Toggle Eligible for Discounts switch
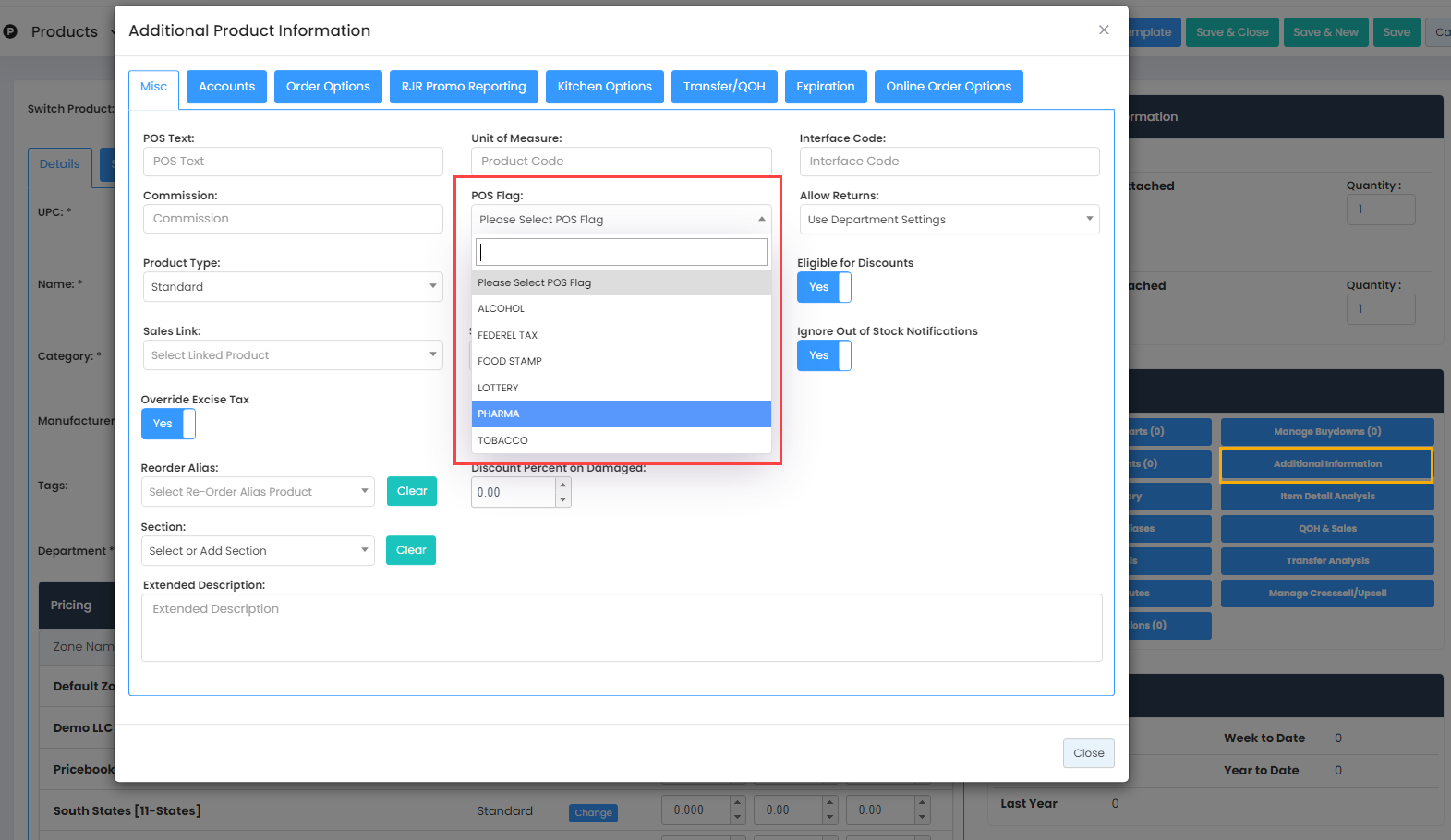This screenshot has width=1451, height=840. (823, 287)
